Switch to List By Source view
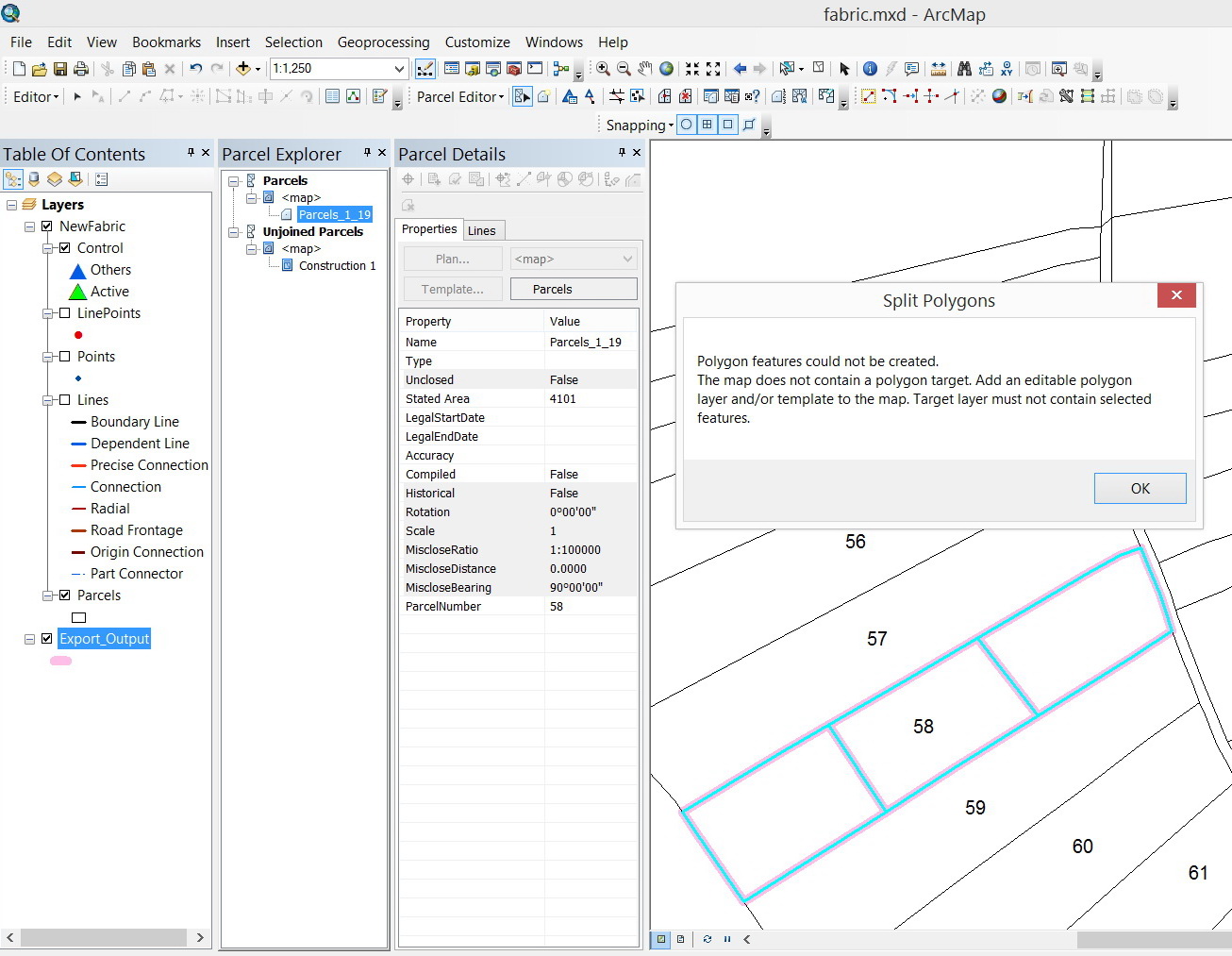The image size is (1232, 956). tap(34, 179)
